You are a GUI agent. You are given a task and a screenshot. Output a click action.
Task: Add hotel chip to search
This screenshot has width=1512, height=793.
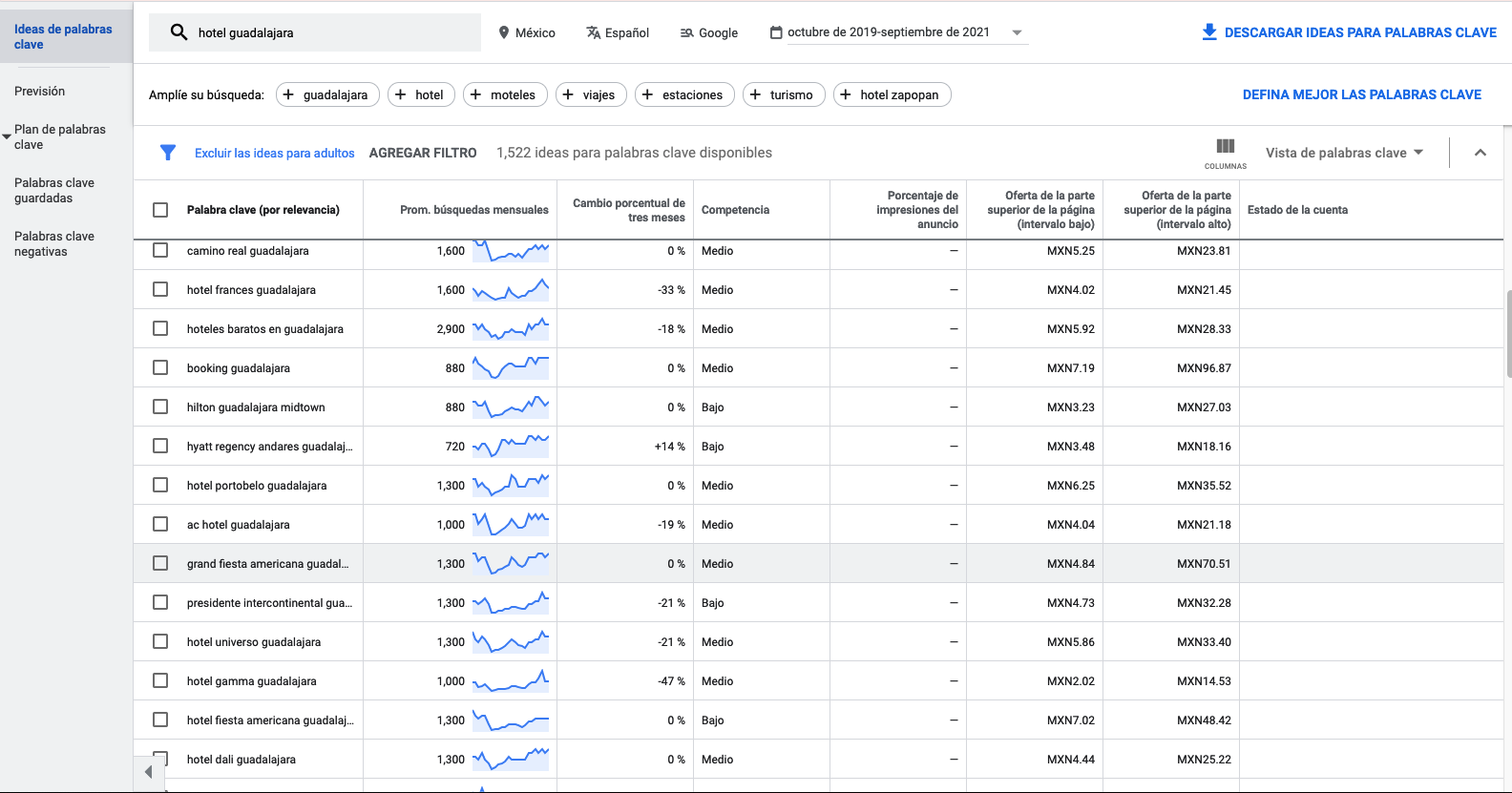tap(421, 94)
